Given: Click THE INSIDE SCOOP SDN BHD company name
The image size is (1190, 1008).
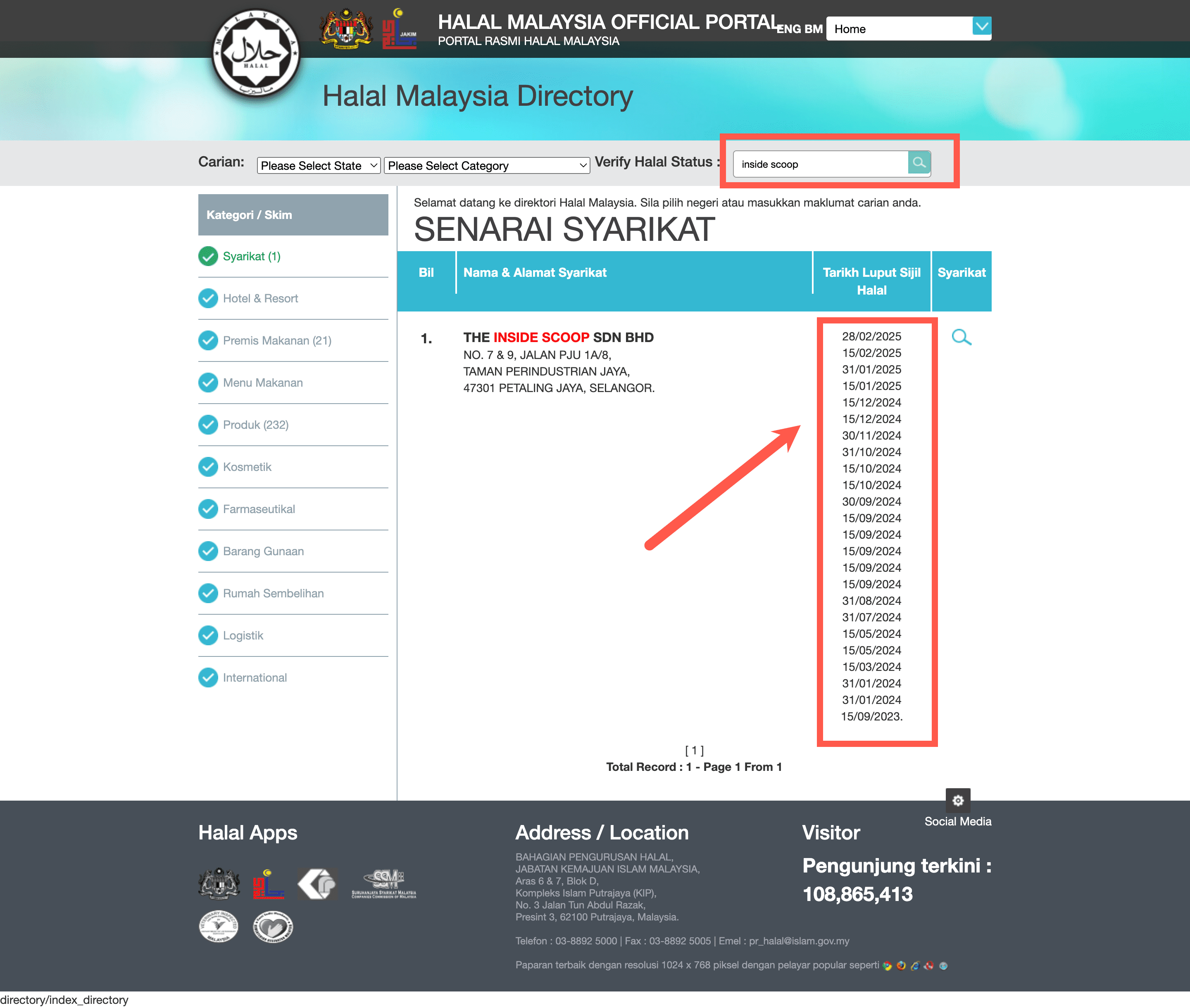Looking at the screenshot, I should pyautogui.click(x=558, y=337).
